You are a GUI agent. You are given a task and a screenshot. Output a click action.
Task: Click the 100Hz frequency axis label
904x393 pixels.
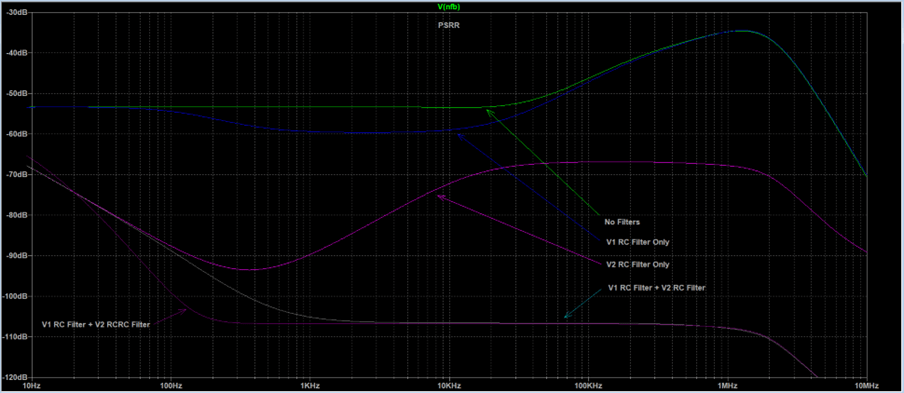171,385
